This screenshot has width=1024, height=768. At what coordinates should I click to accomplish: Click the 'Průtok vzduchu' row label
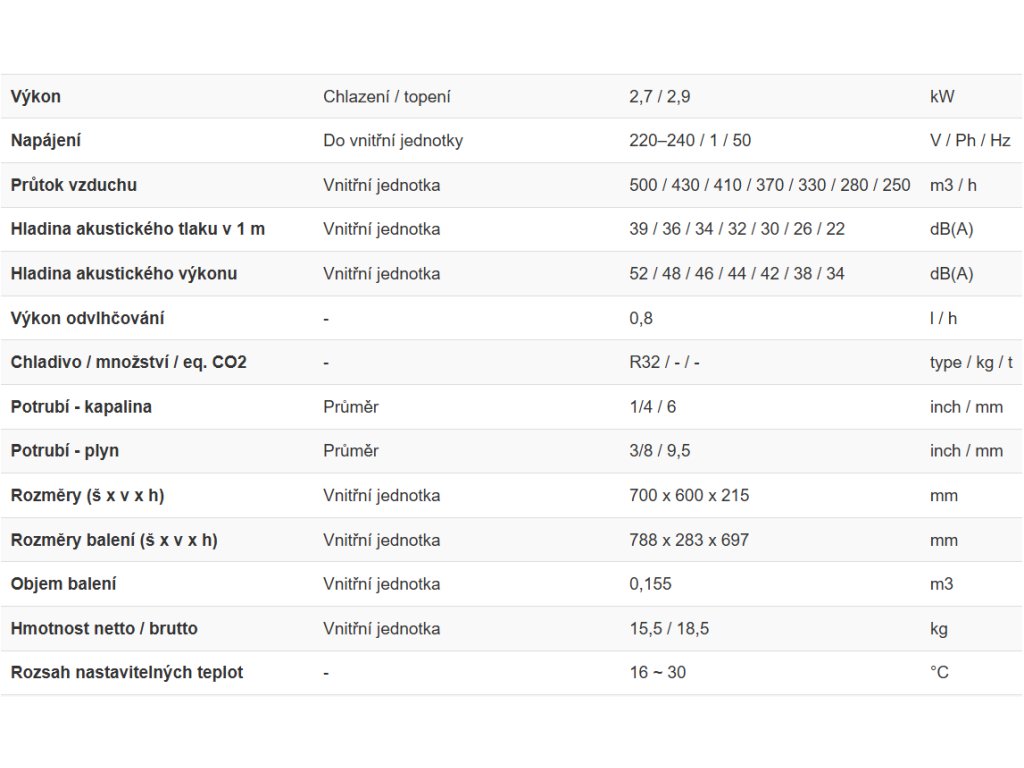[74, 185]
